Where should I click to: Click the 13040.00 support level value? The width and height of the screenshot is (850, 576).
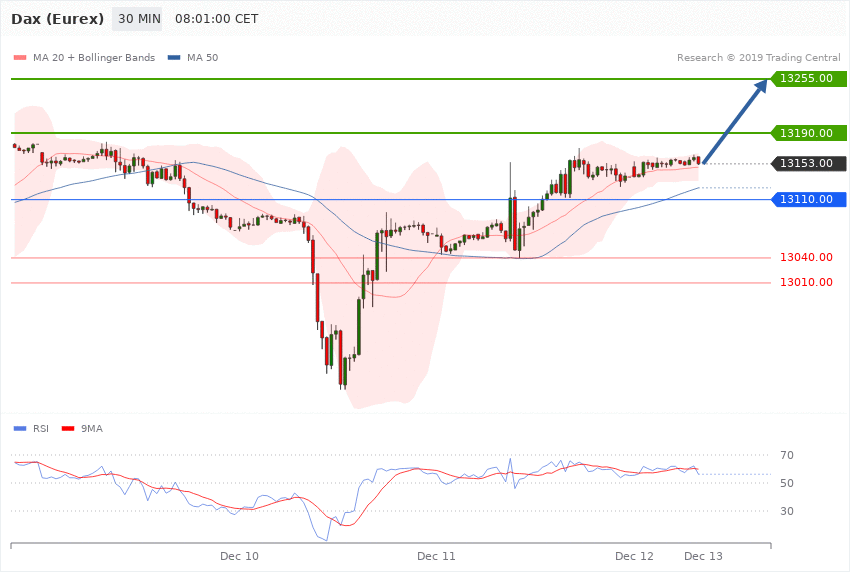tap(806, 257)
